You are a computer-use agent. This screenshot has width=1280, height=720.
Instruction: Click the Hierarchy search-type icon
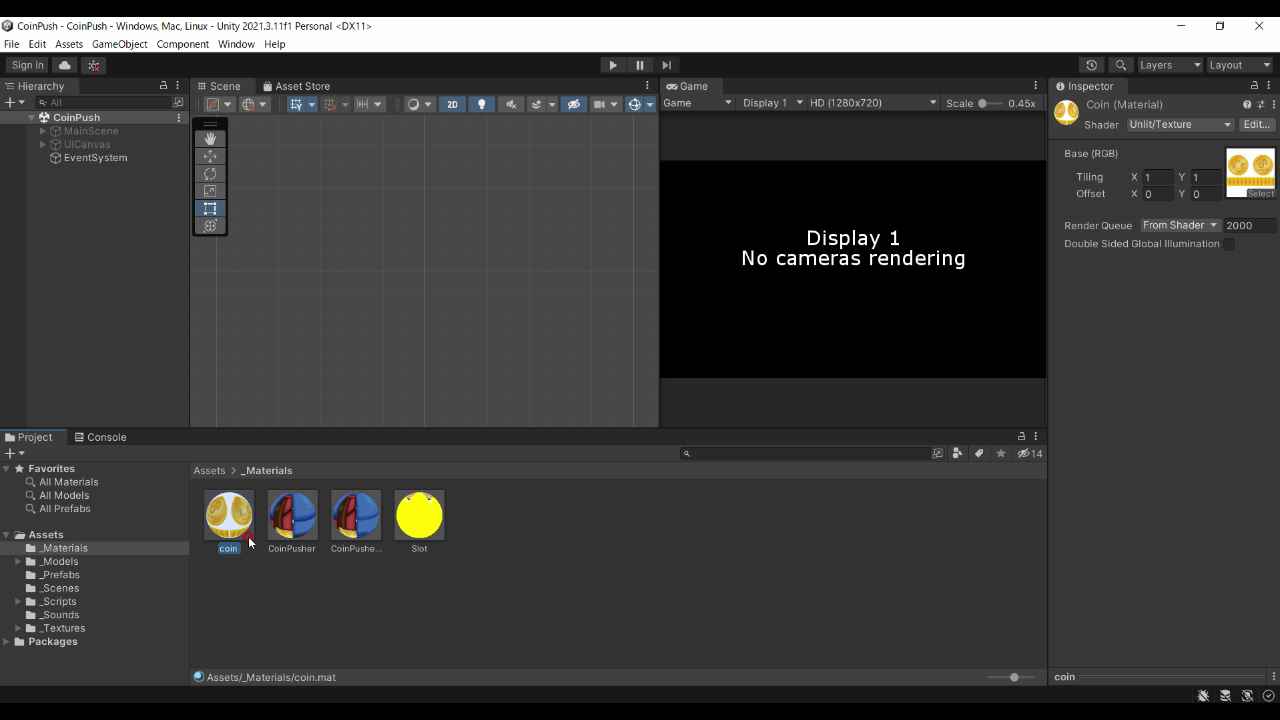pos(179,103)
